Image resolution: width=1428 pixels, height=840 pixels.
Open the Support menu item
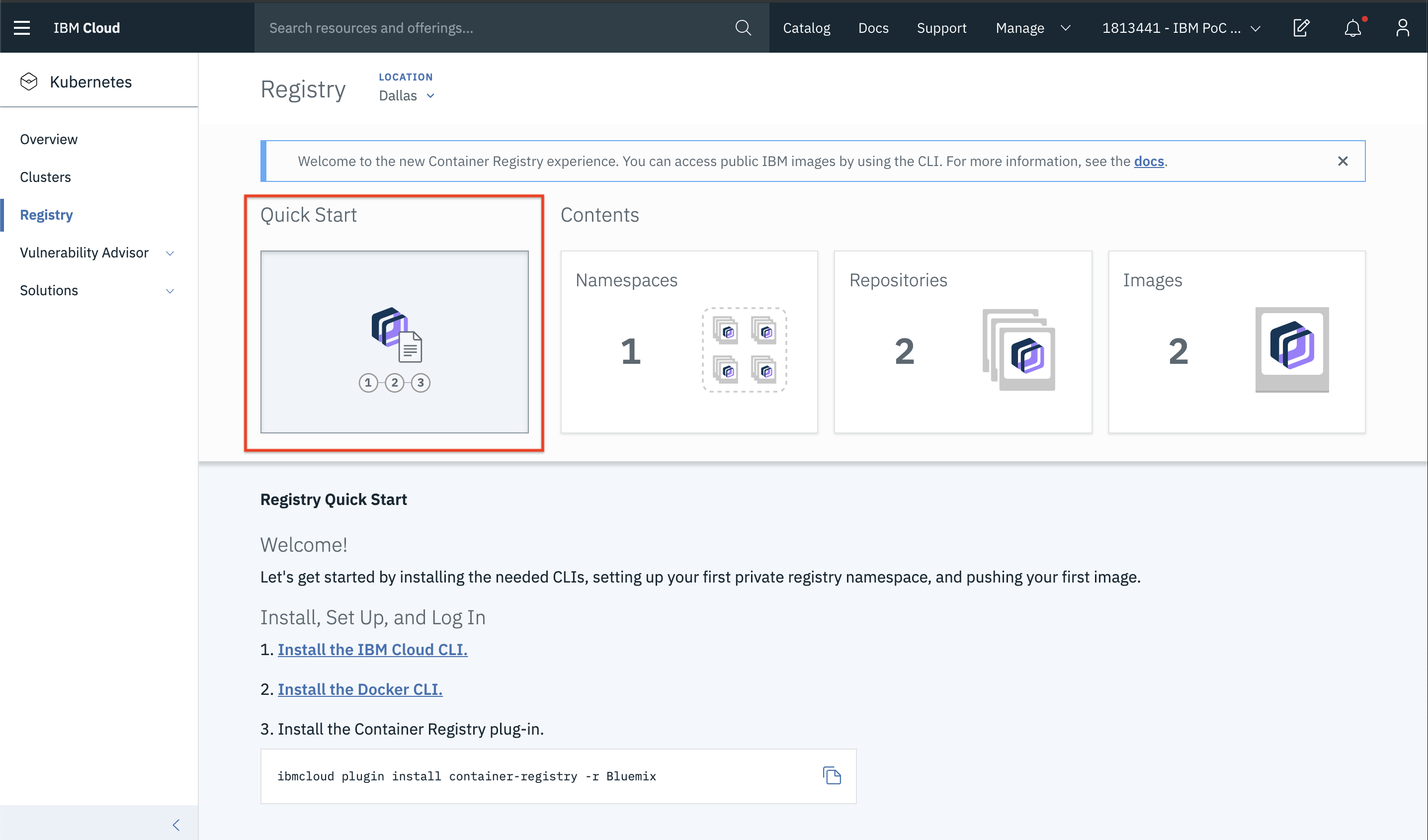pyautogui.click(x=941, y=28)
